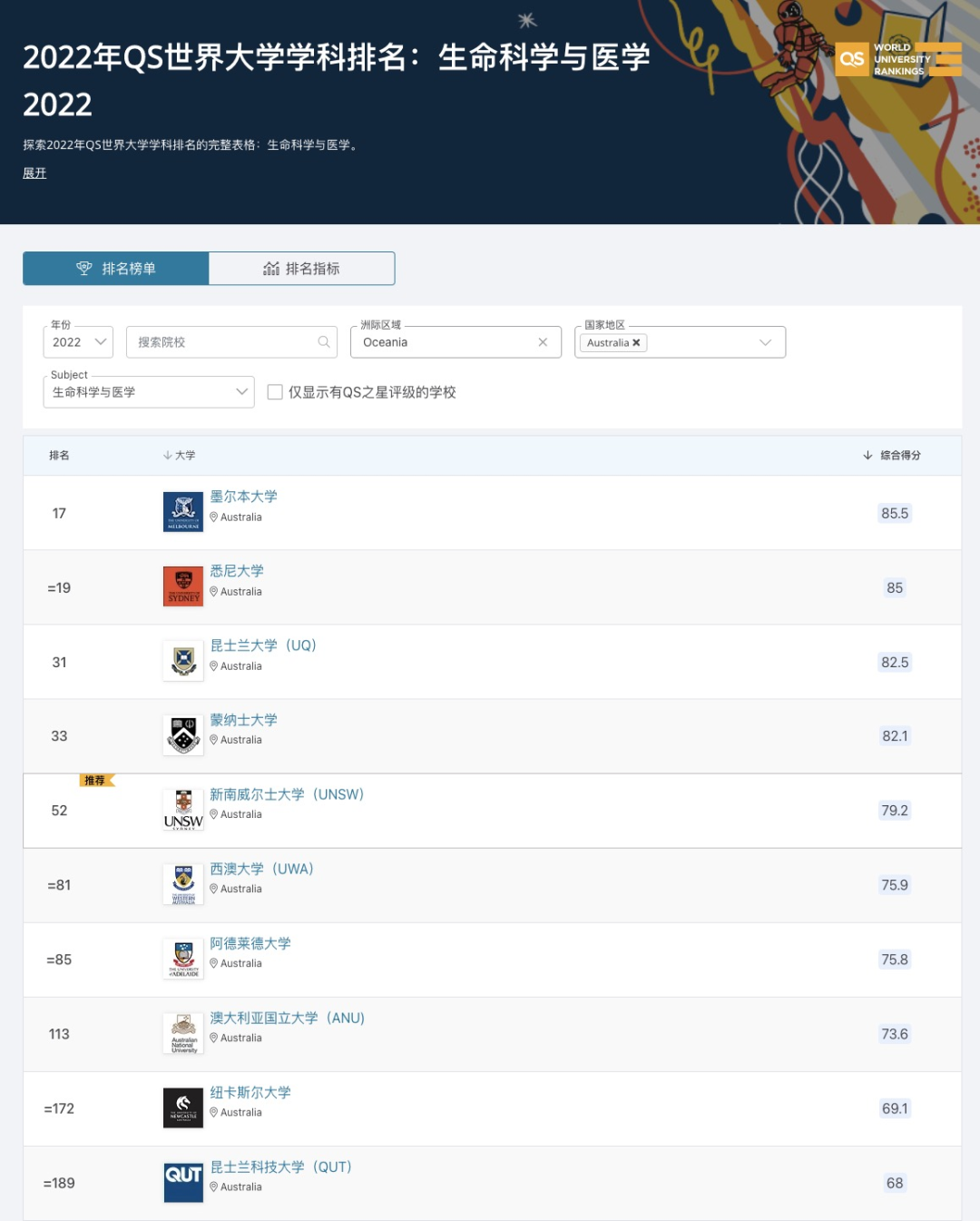Click the 68 score for QUT
The image size is (980, 1221).
[x=895, y=1183]
